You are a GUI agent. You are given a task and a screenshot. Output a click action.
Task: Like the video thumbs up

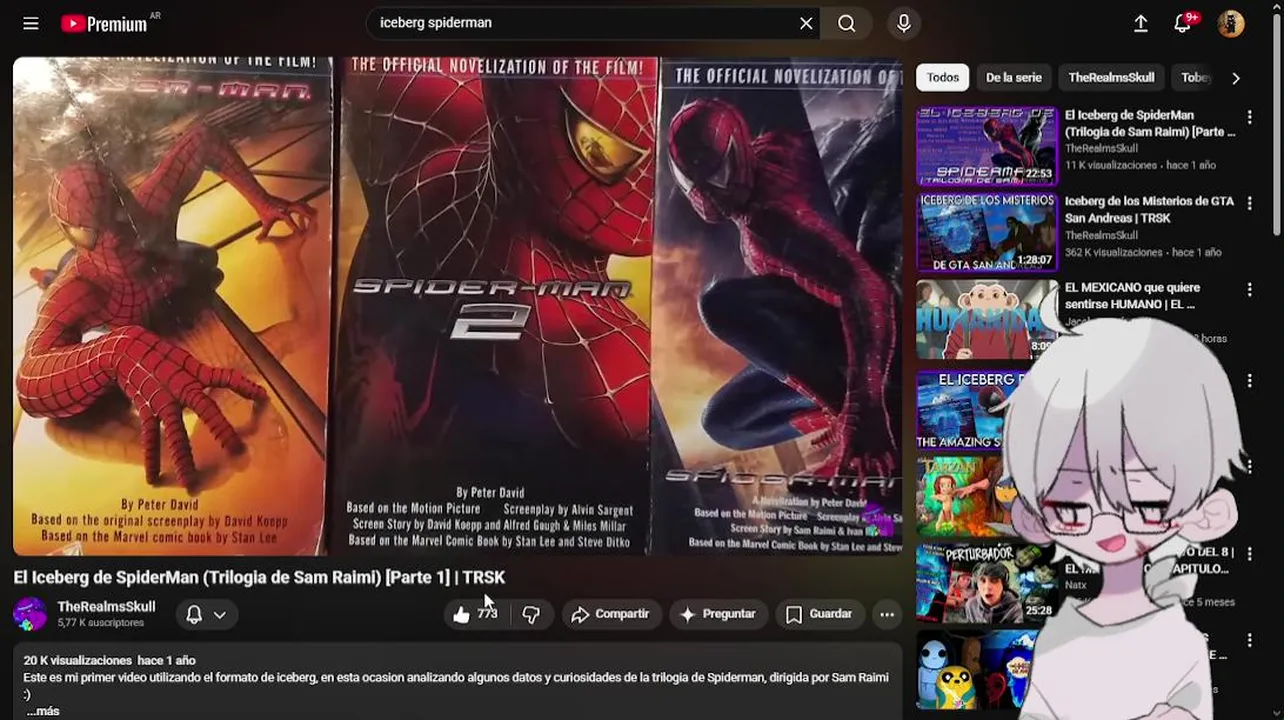tap(474, 614)
